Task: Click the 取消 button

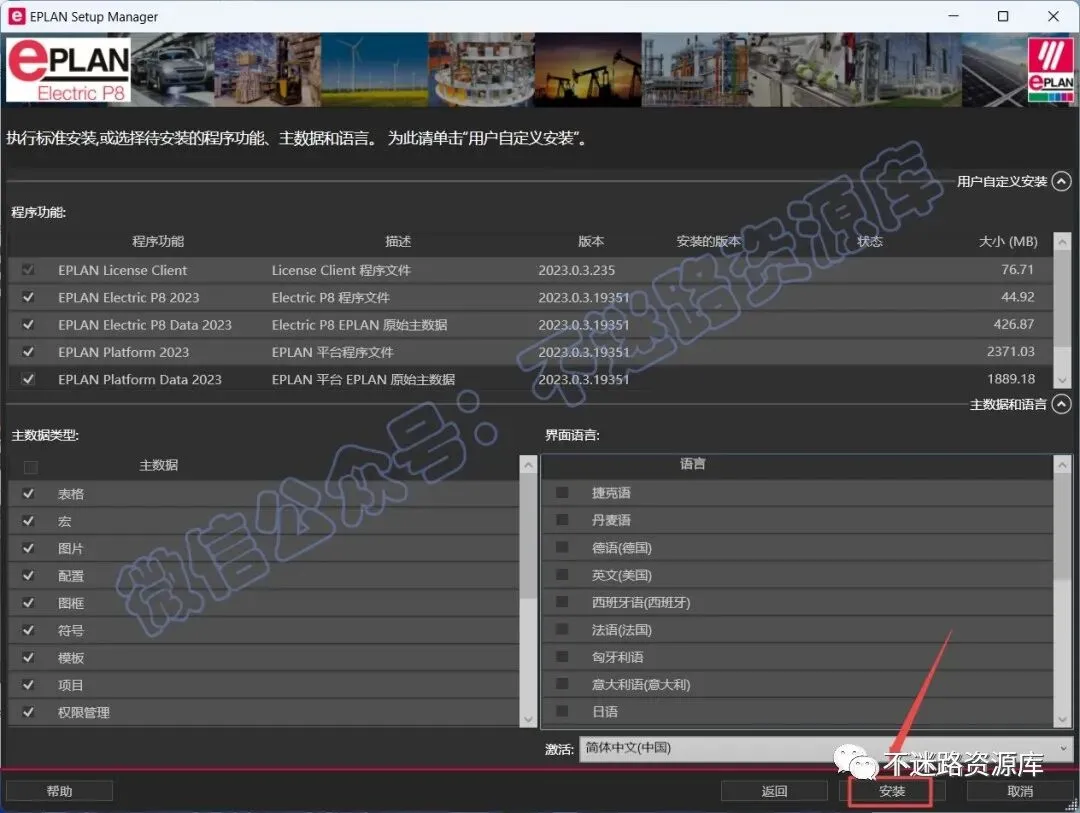Action: tap(1020, 791)
